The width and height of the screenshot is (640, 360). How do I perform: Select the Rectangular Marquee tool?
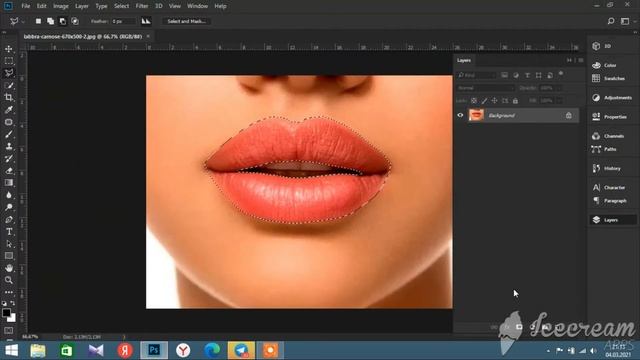pos(9,61)
